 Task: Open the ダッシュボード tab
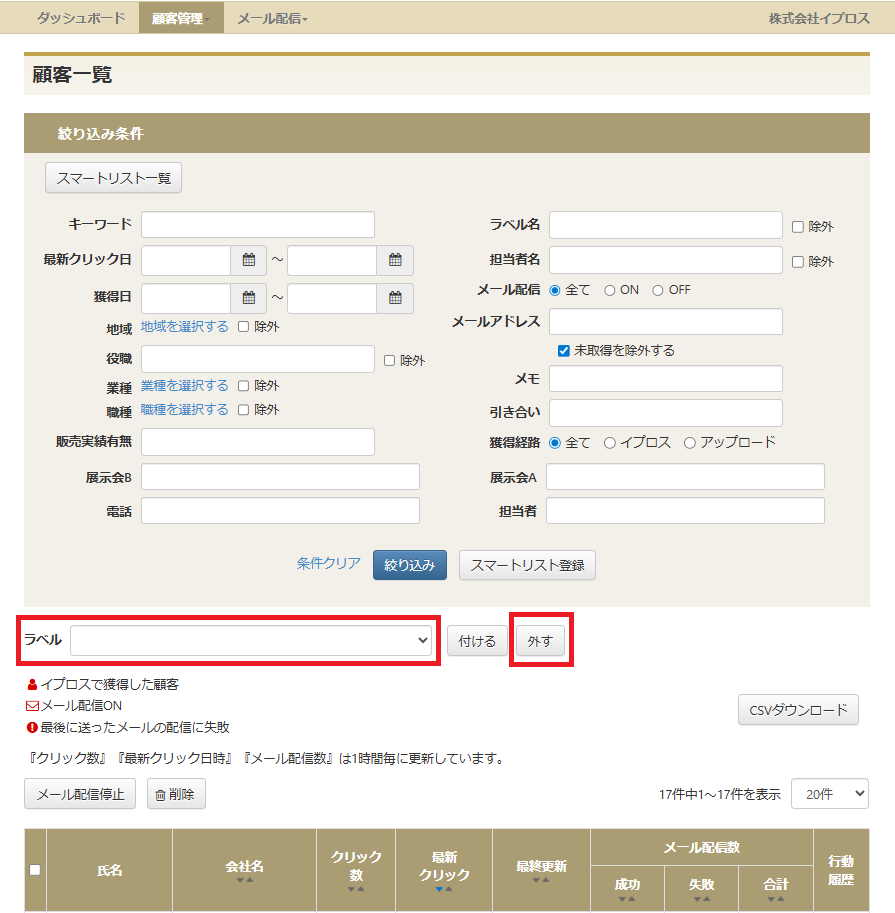(81, 18)
